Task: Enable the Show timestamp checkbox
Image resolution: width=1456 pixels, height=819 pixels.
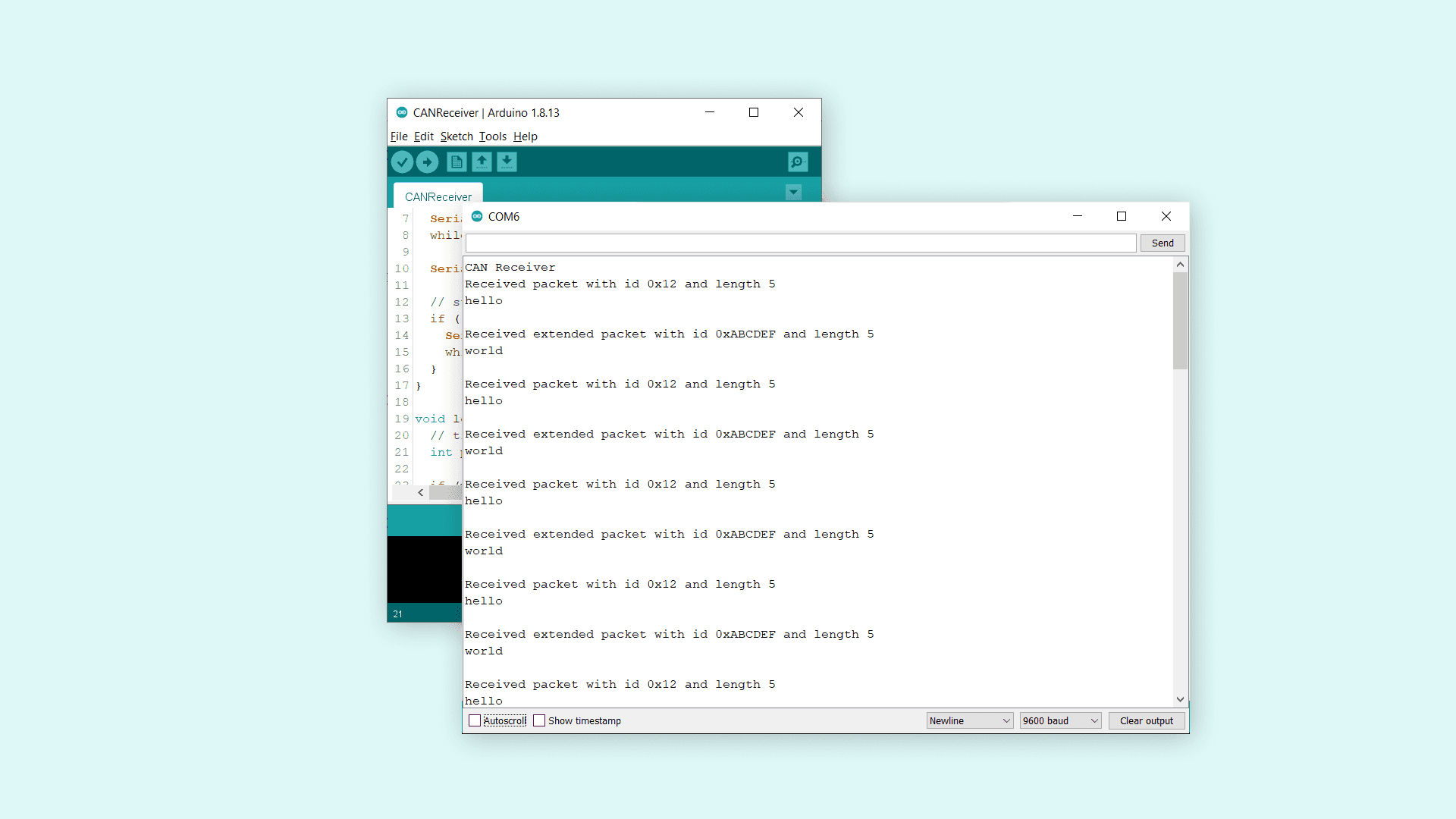Action: tap(539, 720)
